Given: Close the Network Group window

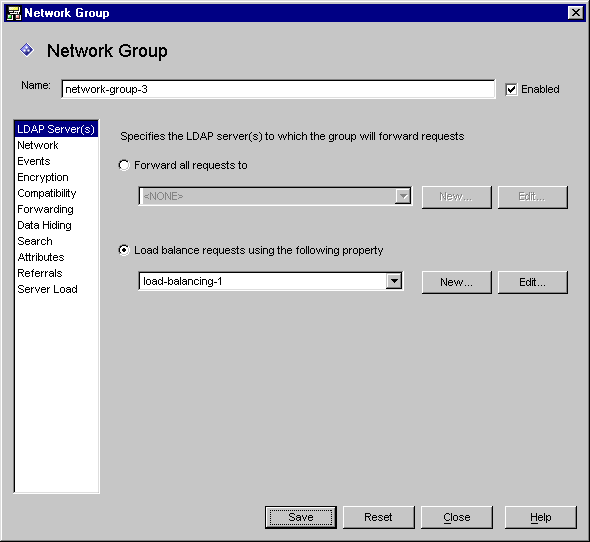Looking at the screenshot, I should point(576,13).
